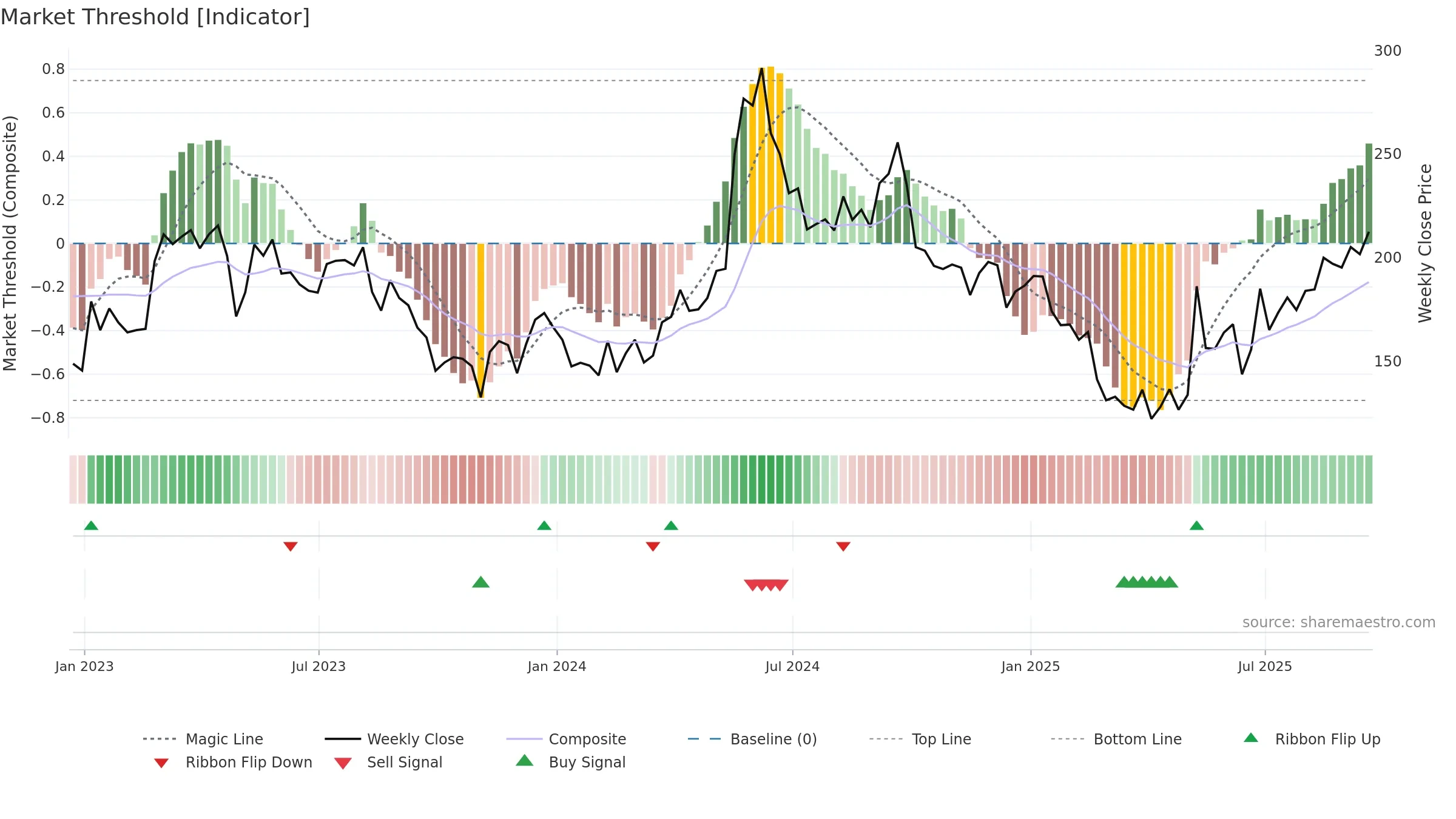Click the Jan 2024 x-axis label
The width and height of the screenshot is (1456, 819).
557,667
